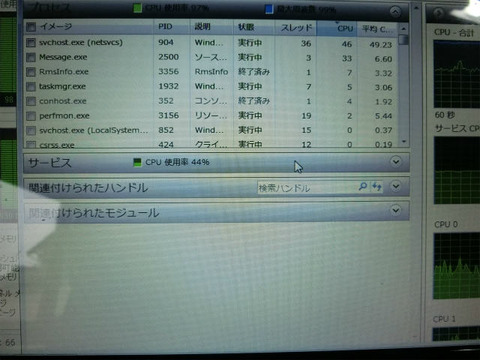This screenshot has height=360, width=480.
Task: Check the Message.exe process checkbox
Action: point(31,57)
